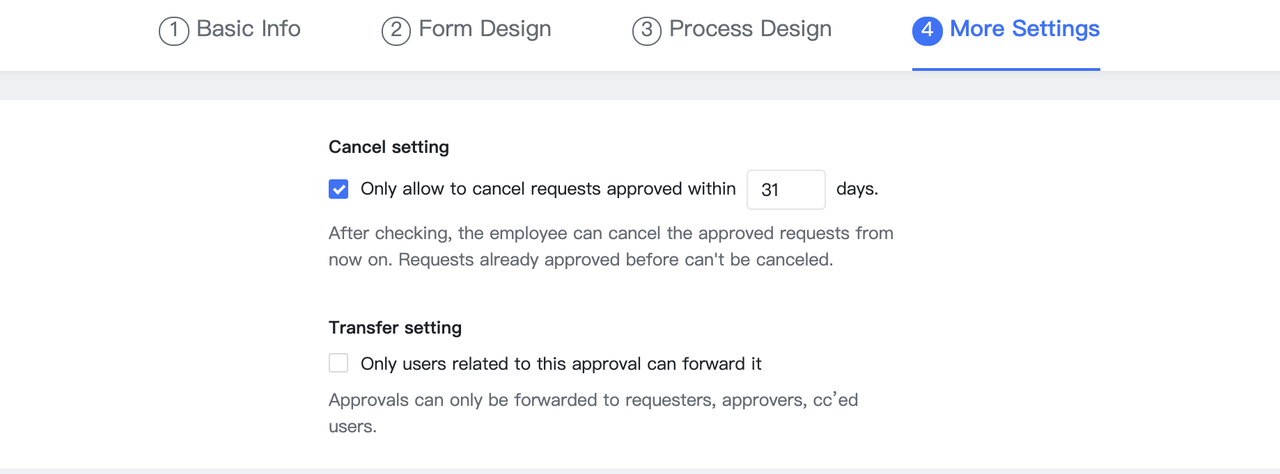
Task: Go to the Basic Info step
Action: tap(248, 29)
